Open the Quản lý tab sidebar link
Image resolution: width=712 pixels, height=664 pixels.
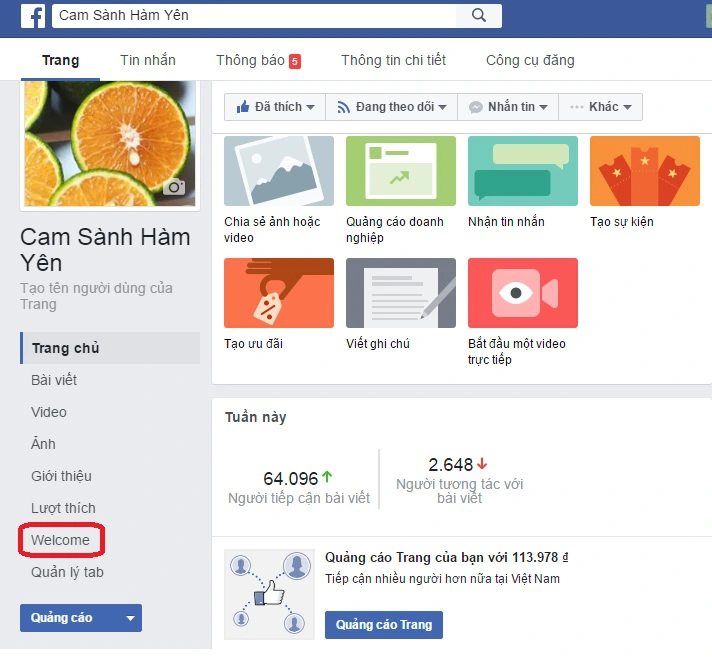67,572
